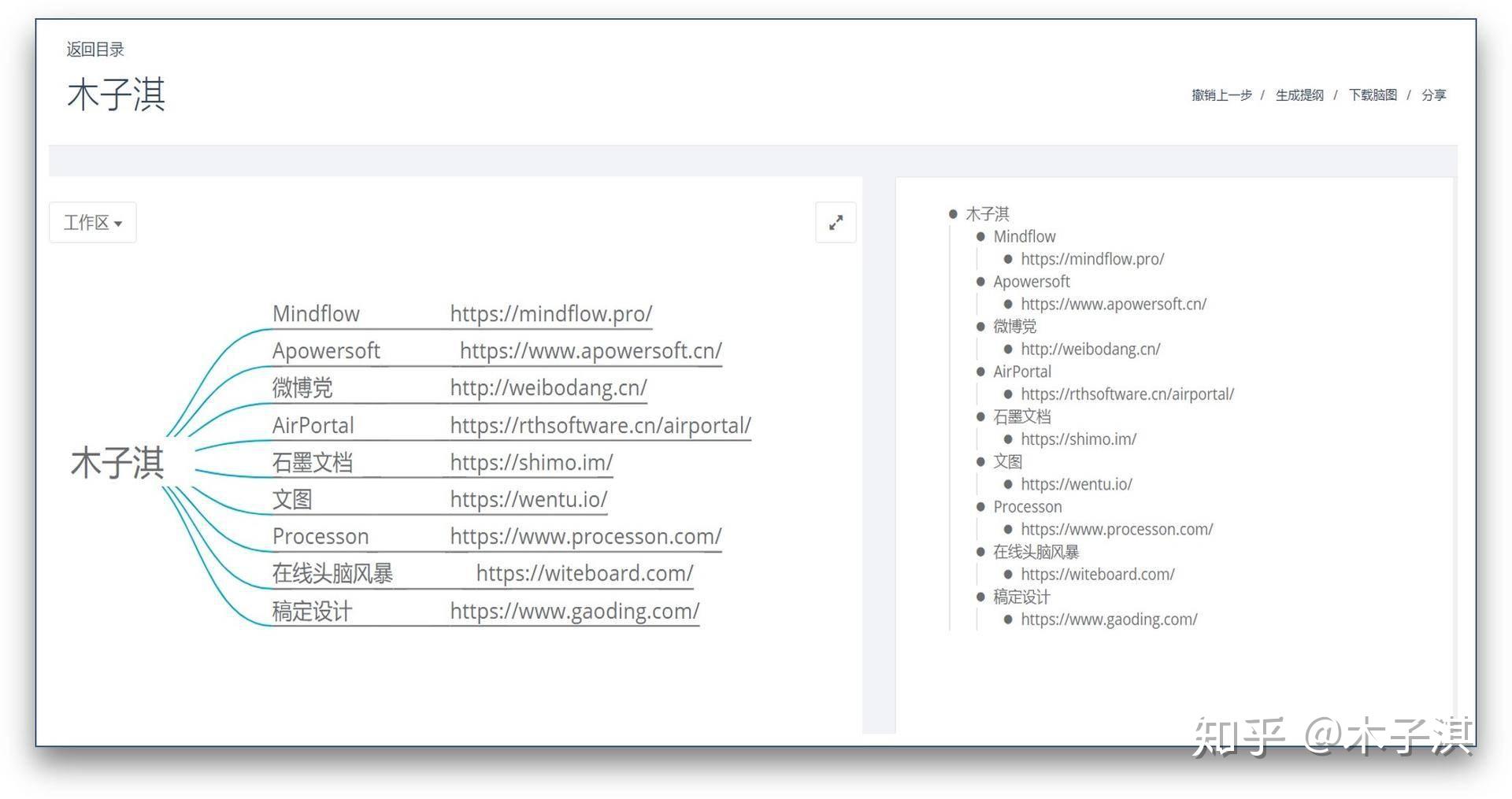The image size is (1512, 799).
Task: Click https://wentu.io/ node in mind map
Action: pyautogui.click(x=528, y=500)
